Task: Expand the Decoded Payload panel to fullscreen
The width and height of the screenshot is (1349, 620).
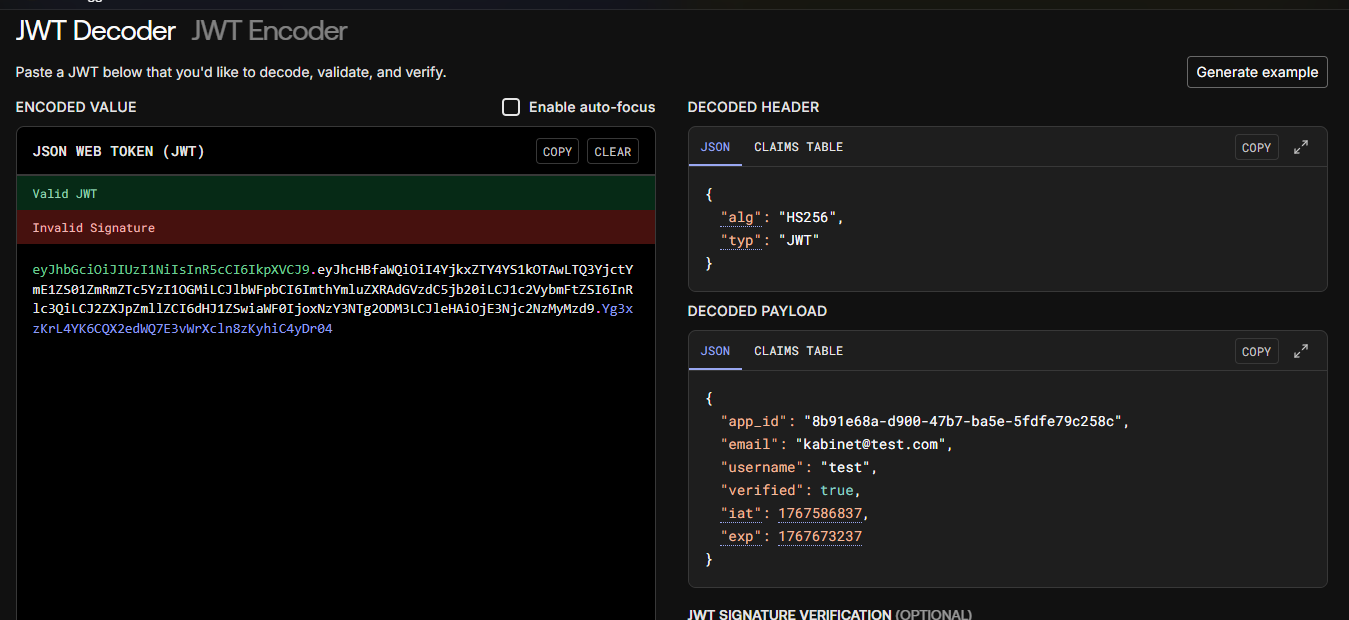Action: [1301, 351]
